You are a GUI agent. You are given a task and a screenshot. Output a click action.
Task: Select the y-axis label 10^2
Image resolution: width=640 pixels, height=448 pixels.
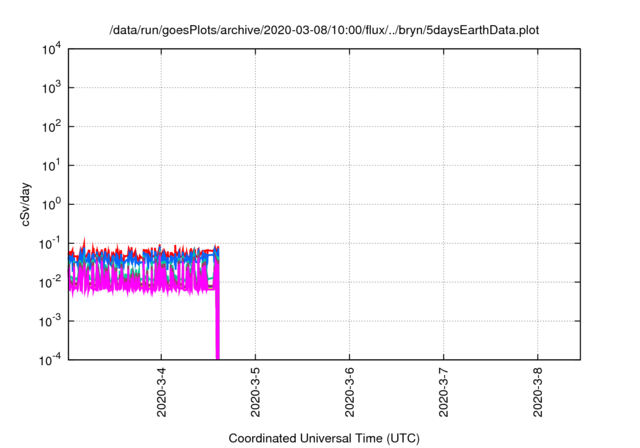tap(51, 126)
